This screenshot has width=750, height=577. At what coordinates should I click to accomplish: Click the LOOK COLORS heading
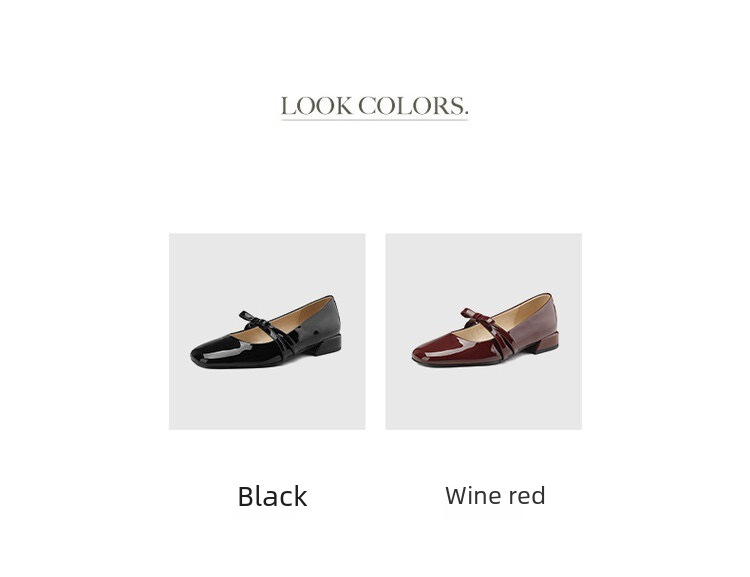coord(374,106)
